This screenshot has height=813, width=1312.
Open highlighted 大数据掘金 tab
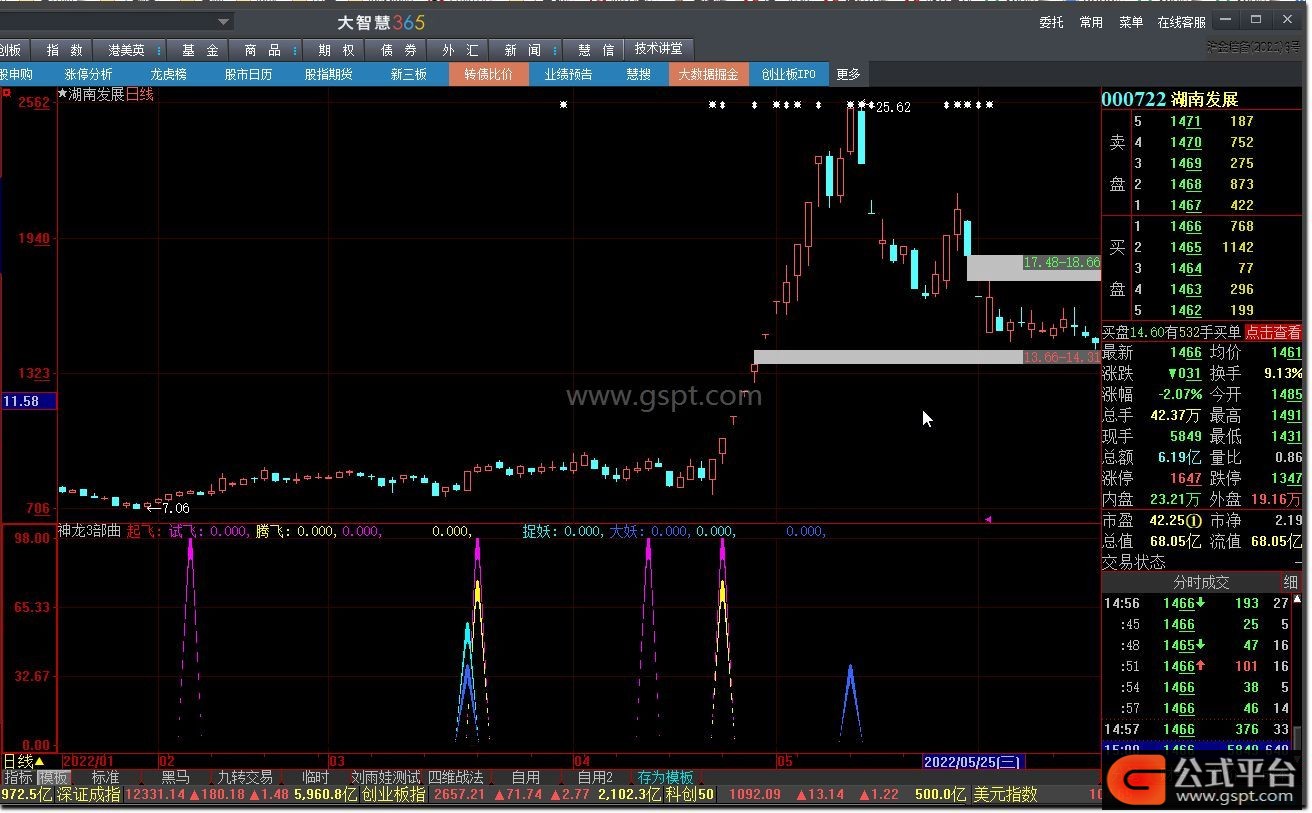[708, 74]
